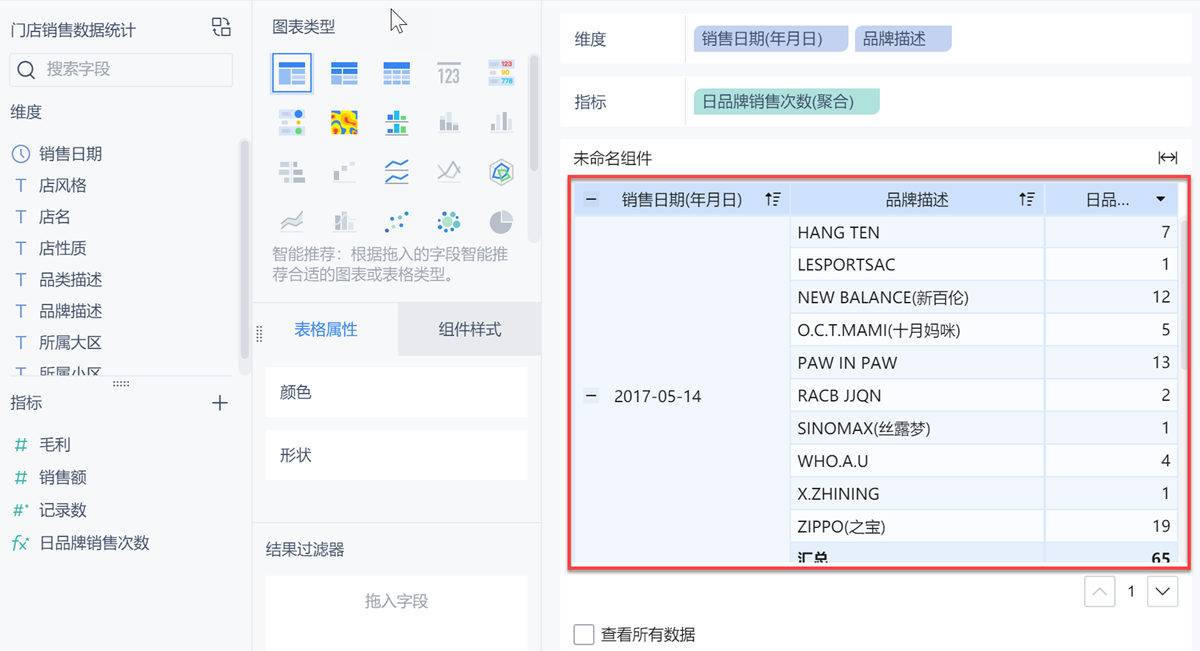Screen dimensions: 1200x651
Task: Go to the next table page
Action: (x=1162, y=592)
